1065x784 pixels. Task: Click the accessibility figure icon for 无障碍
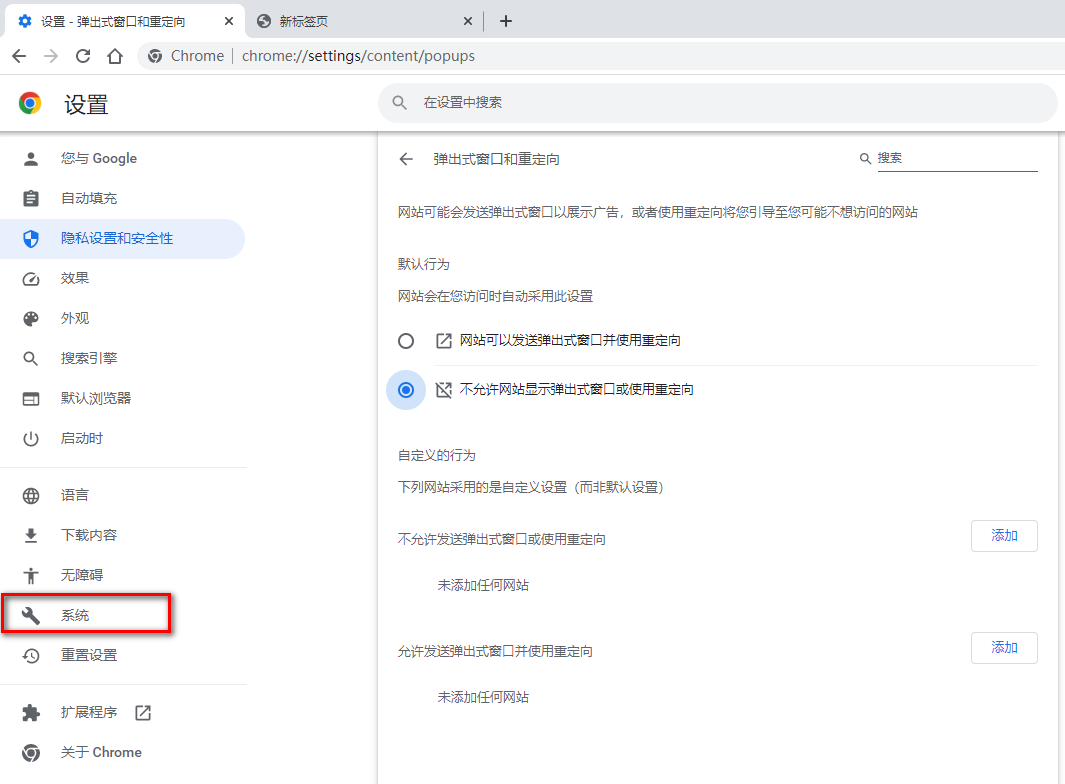coord(31,575)
